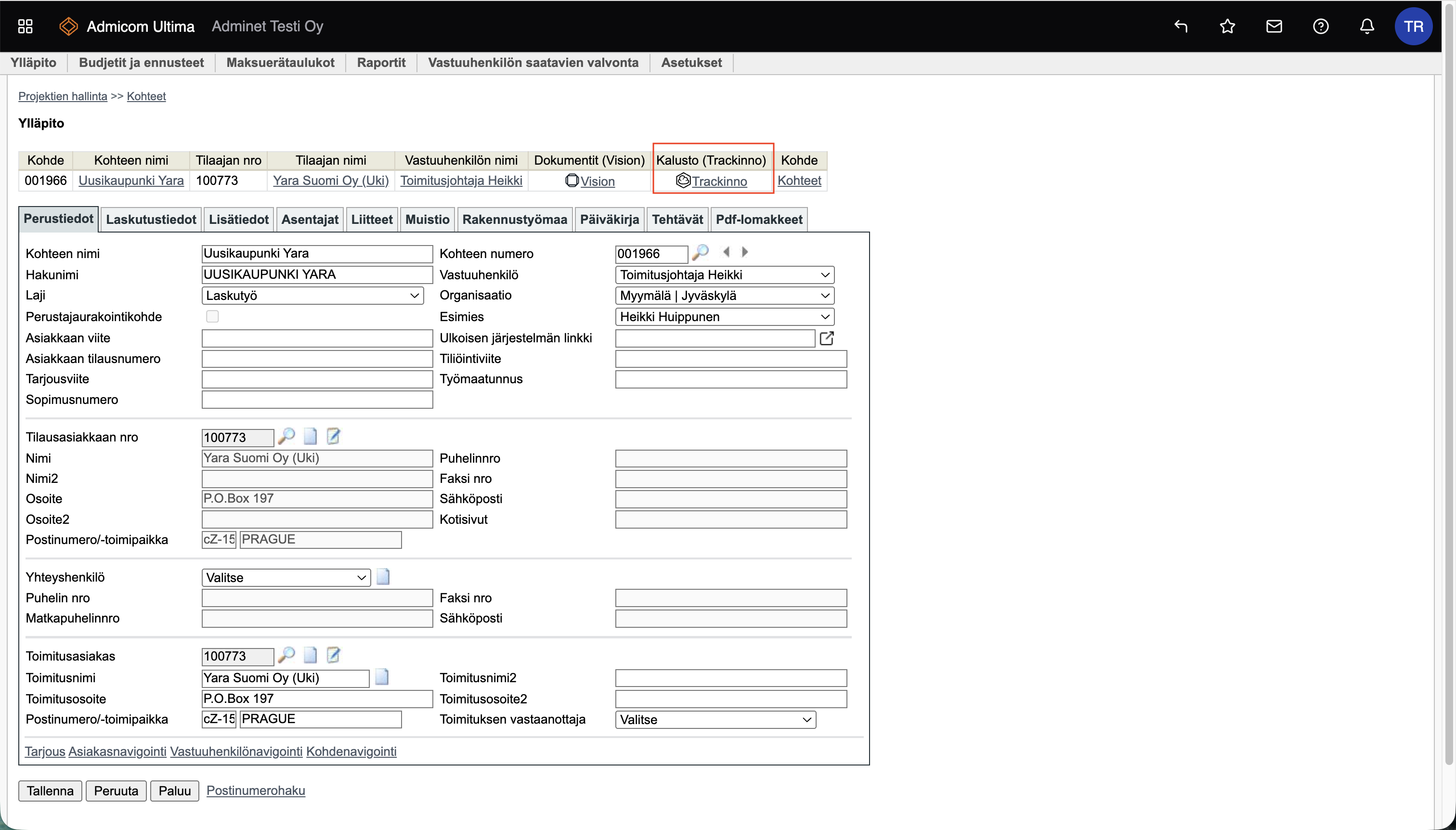
Task: Expand the Laji dropdown
Action: click(x=312, y=295)
